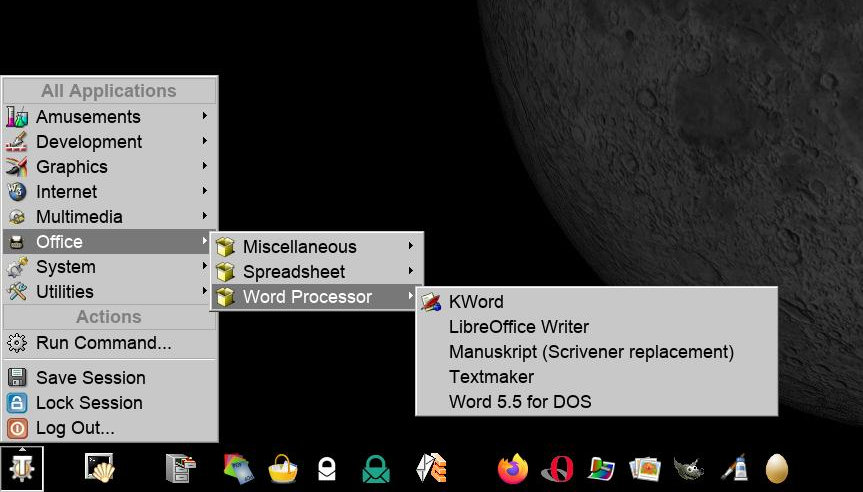863x492 pixels.
Task: Click the paintbrush and tube icon
Action: pyautogui.click(x=734, y=469)
